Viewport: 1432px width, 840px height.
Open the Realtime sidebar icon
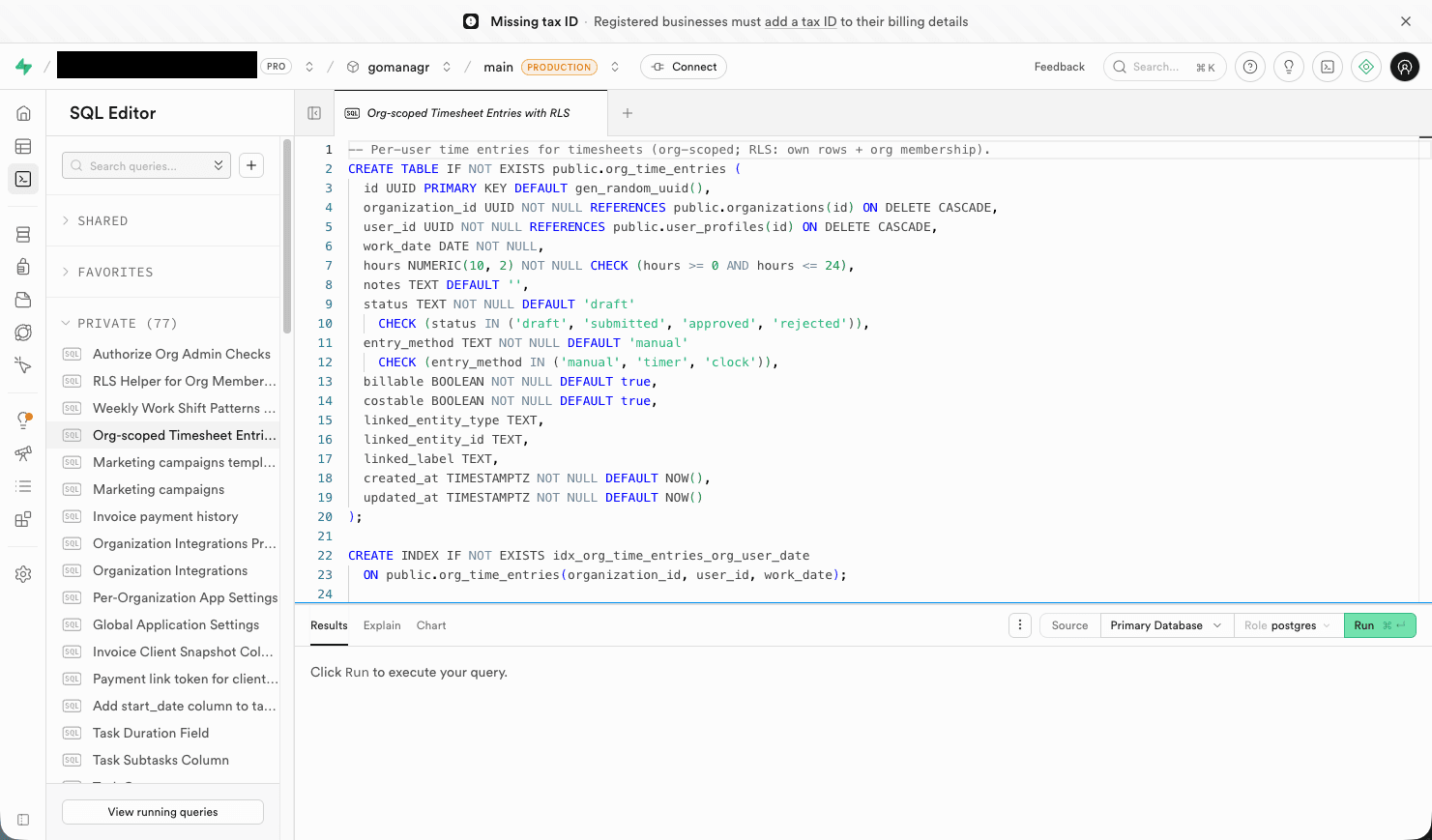tap(23, 365)
